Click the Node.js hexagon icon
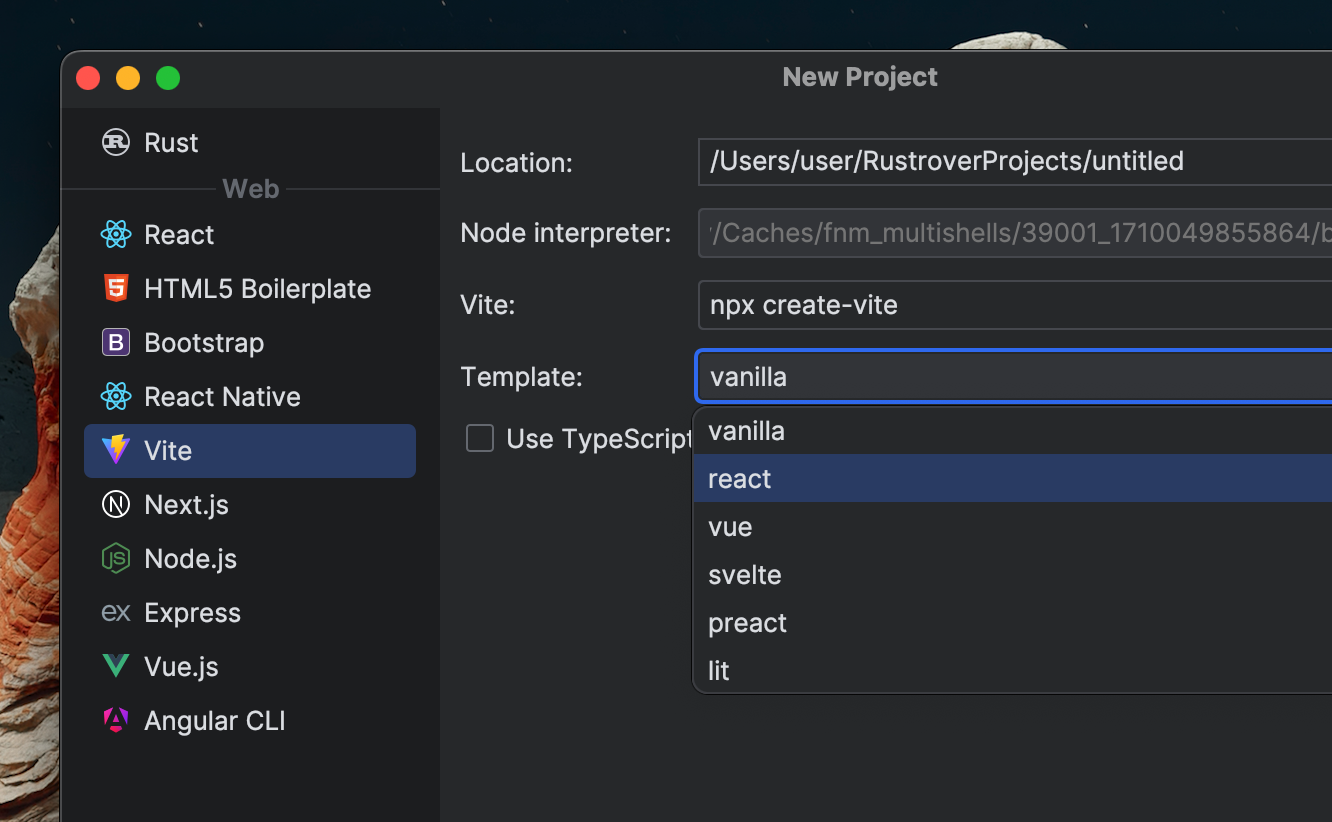 [x=116, y=559]
